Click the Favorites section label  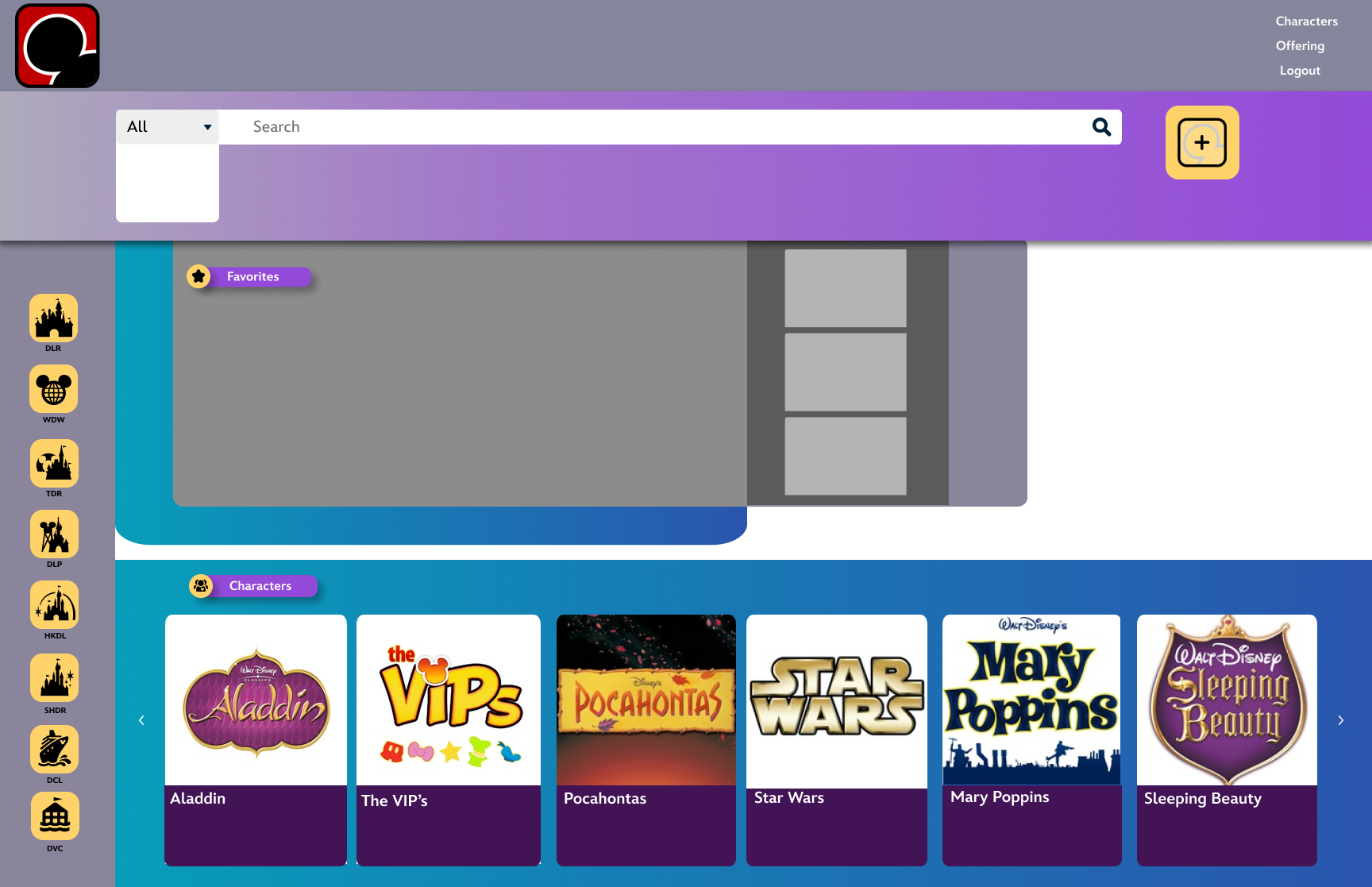(x=253, y=276)
